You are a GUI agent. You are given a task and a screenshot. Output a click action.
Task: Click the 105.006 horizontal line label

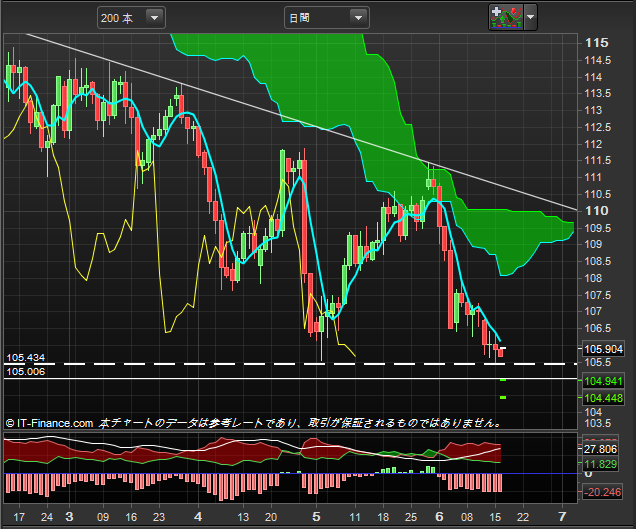(26, 372)
